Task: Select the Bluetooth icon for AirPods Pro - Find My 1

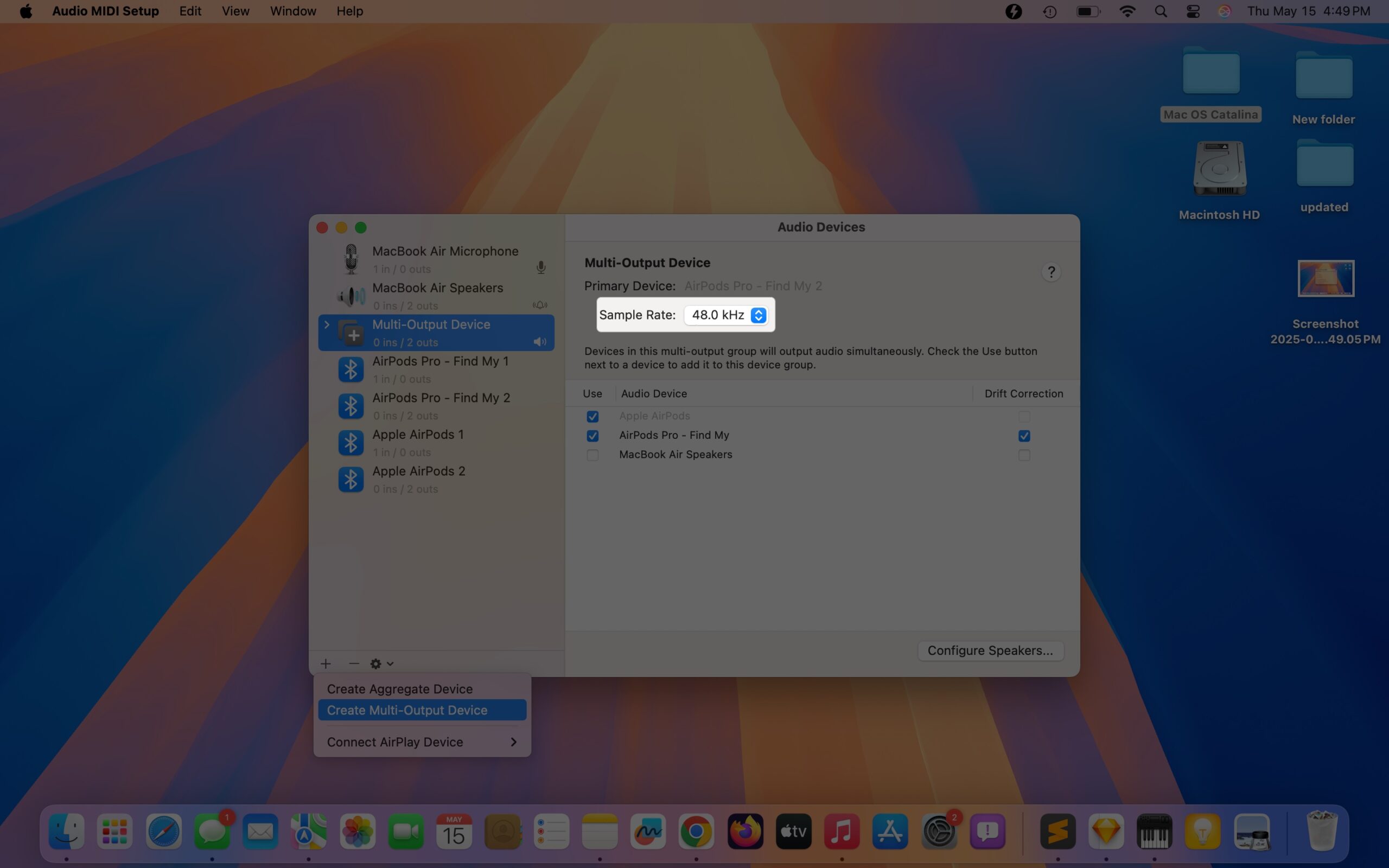Action: [x=351, y=369]
